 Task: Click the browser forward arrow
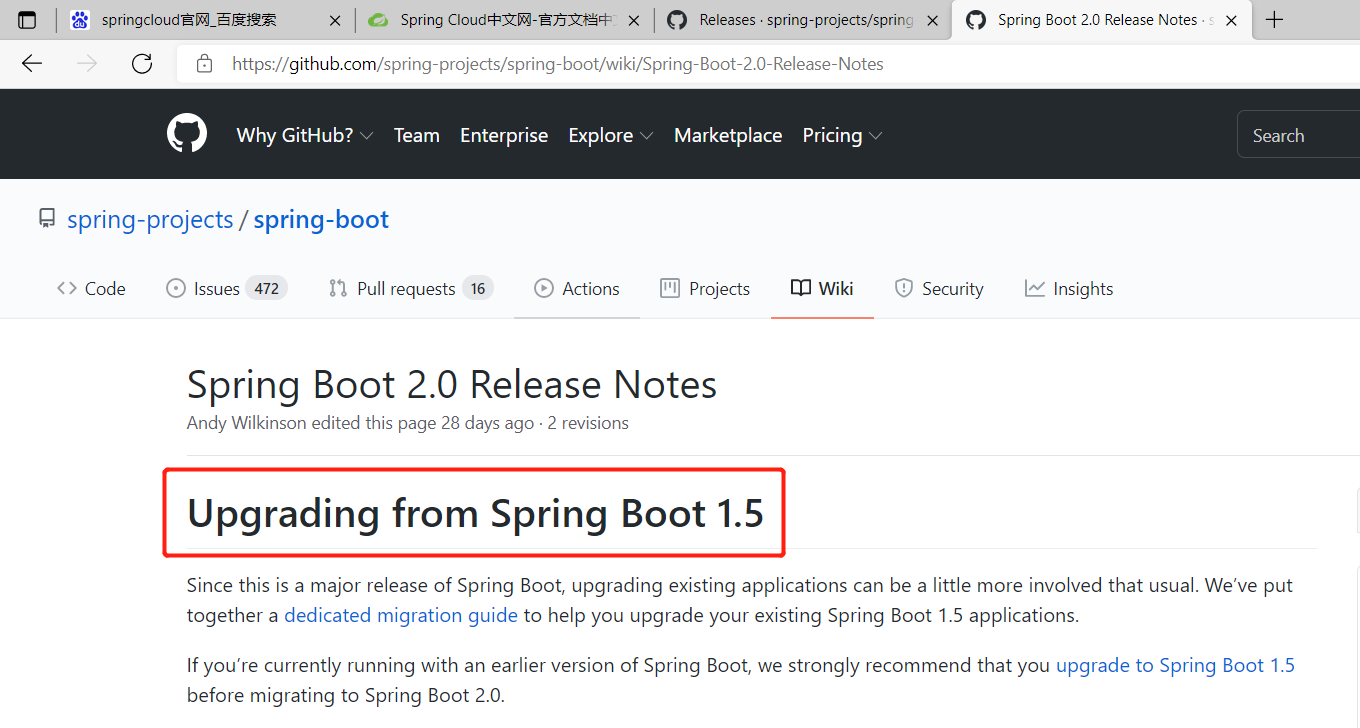pos(87,64)
